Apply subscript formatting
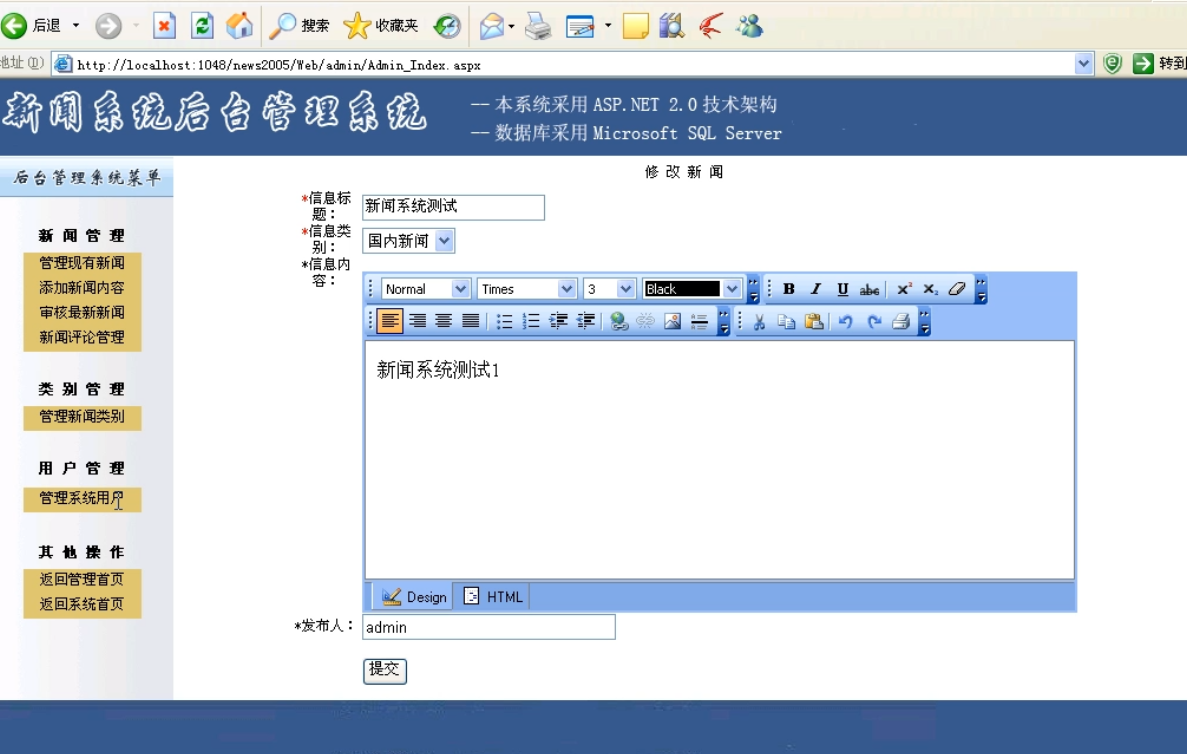This screenshot has height=754, width=1187. coord(930,289)
